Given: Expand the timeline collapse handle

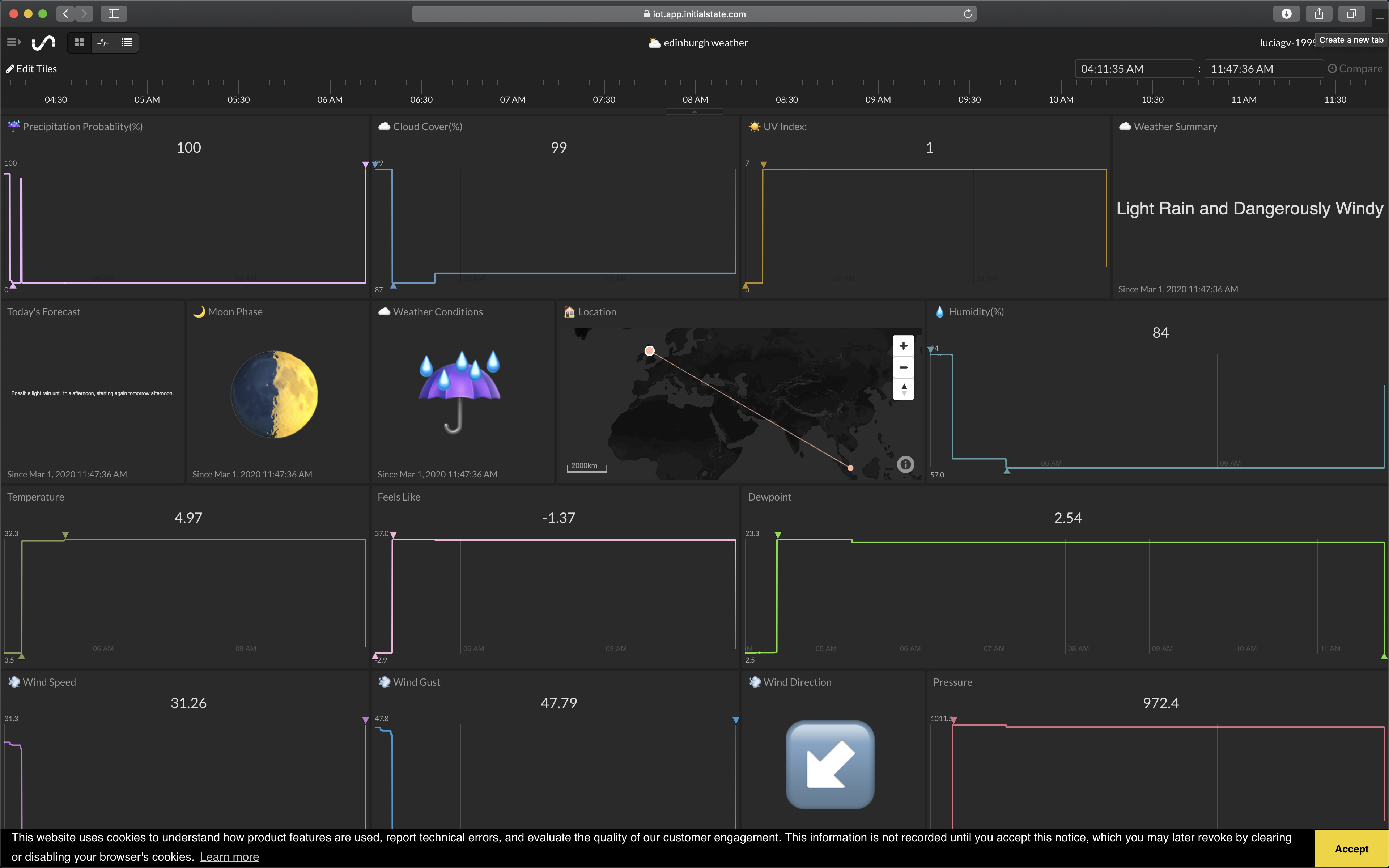Looking at the screenshot, I should click(694, 112).
